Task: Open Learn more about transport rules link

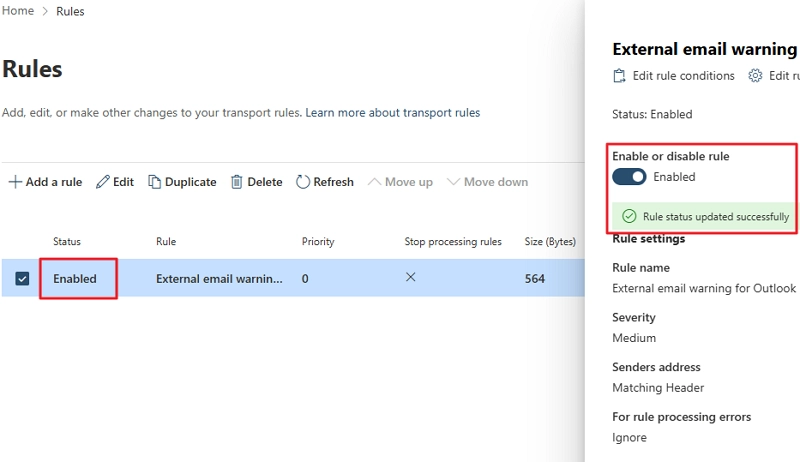Action: tap(392, 113)
